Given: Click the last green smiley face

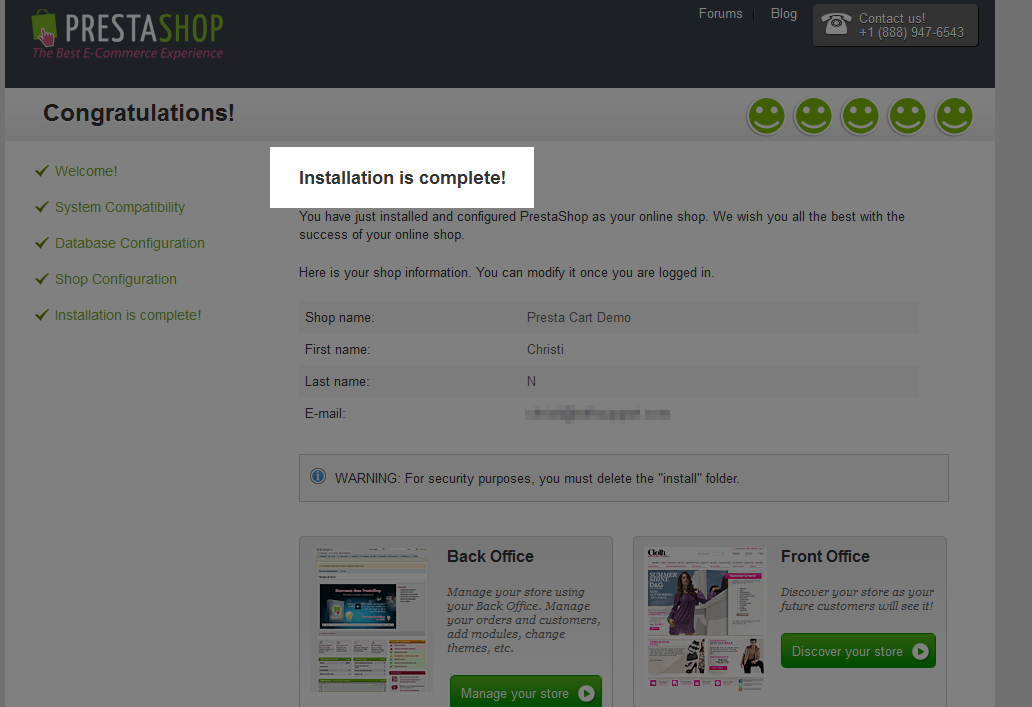Looking at the screenshot, I should (x=954, y=115).
